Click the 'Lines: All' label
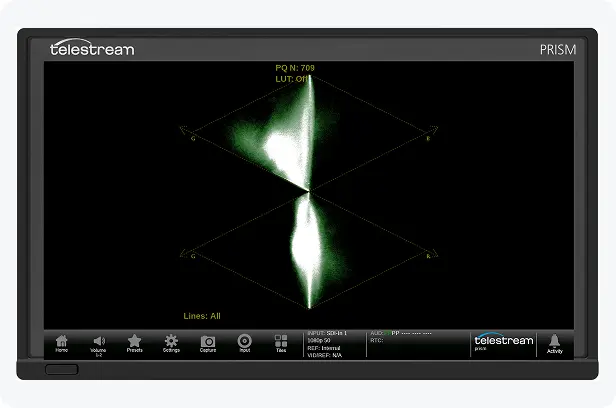The height and width of the screenshot is (408, 616). (202, 316)
